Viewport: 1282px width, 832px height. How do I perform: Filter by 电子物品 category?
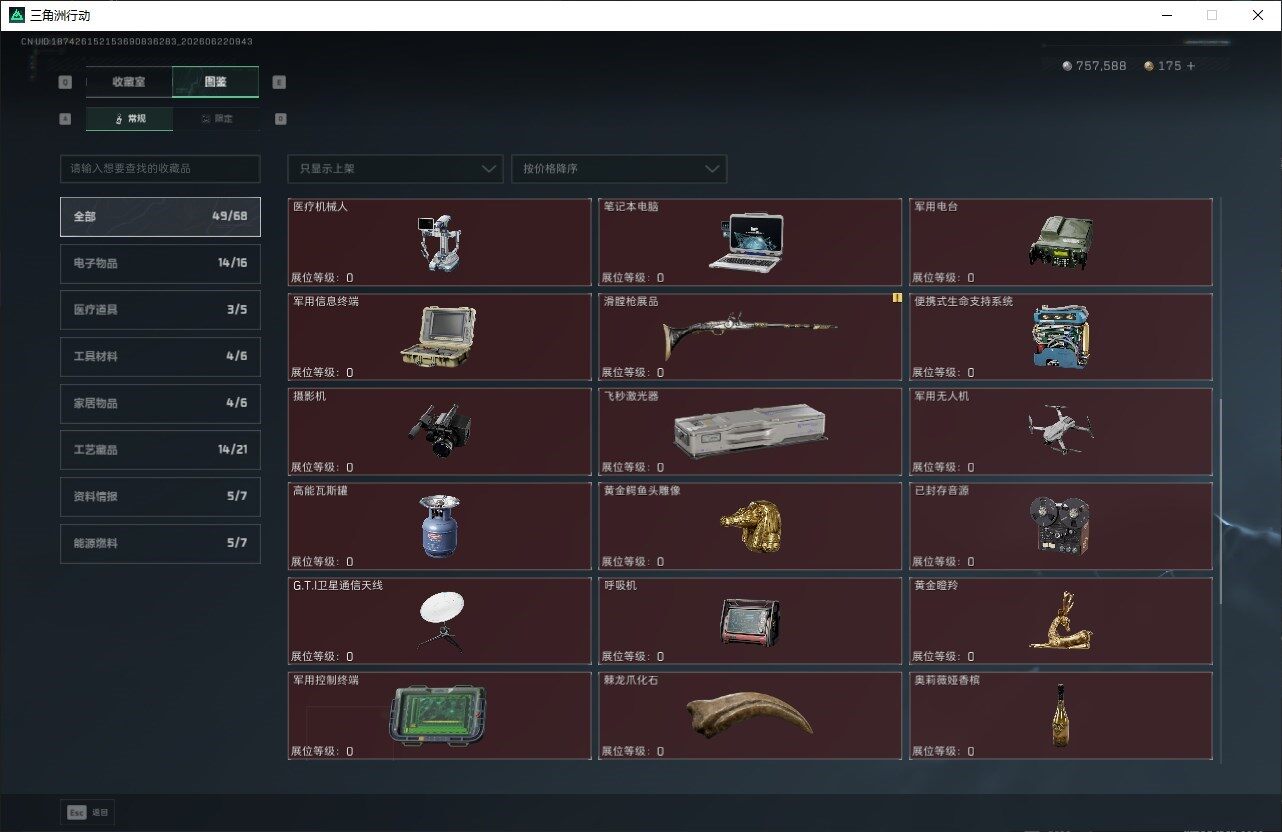[x=160, y=263]
